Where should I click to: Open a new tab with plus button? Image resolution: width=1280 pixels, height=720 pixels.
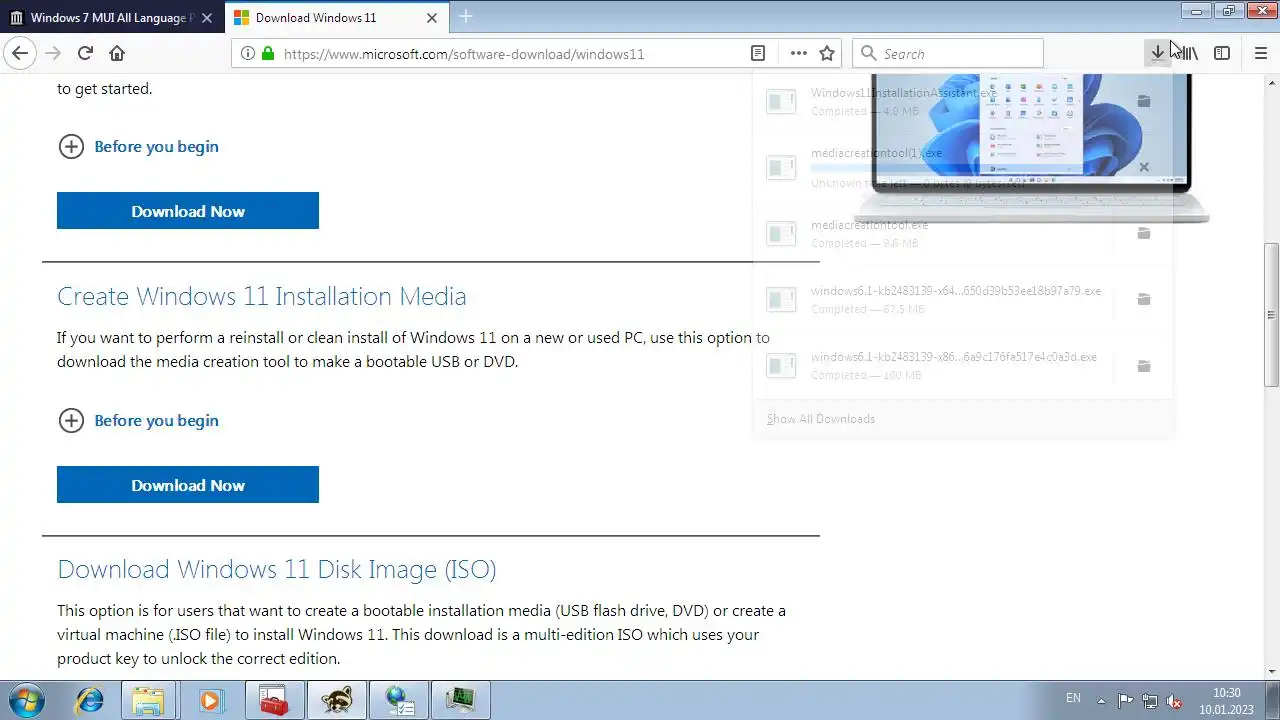pyautogui.click(x=466, y=17)
